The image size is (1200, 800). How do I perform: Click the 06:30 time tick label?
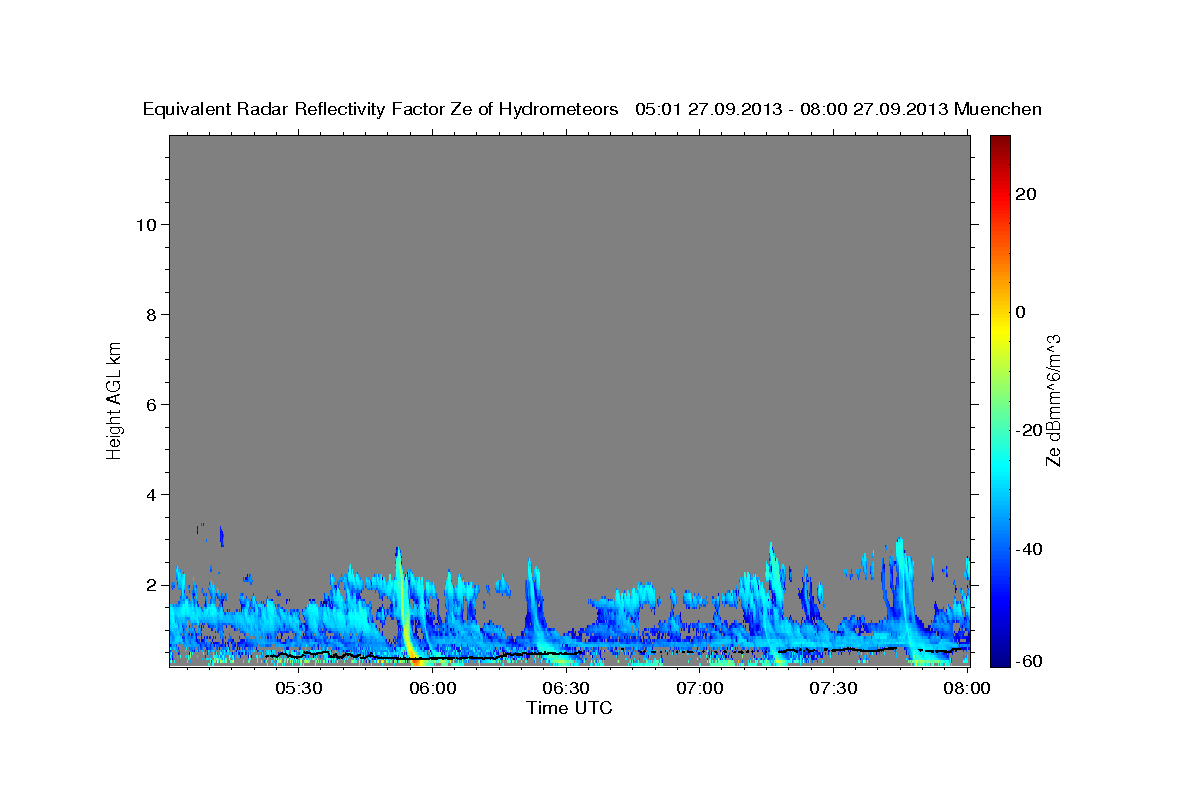(x=566, y=688)
